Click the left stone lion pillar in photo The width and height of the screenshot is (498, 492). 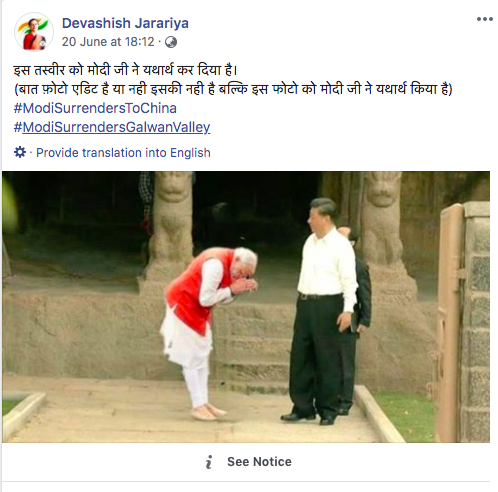pos(169,233)
